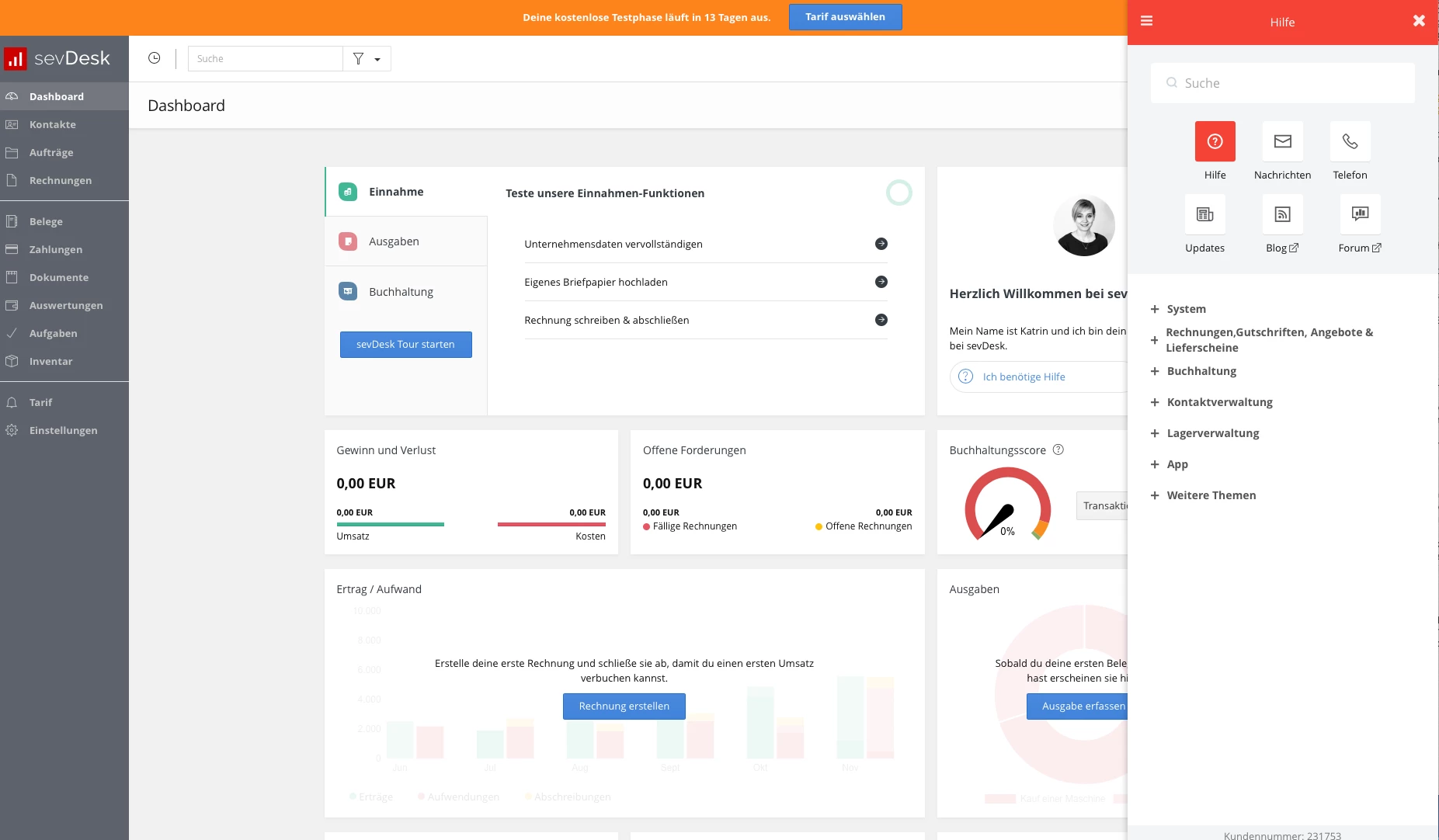Click arrow next to Unternehmensdaten vervollständigen
The image size is (1439, 840).
881,244
